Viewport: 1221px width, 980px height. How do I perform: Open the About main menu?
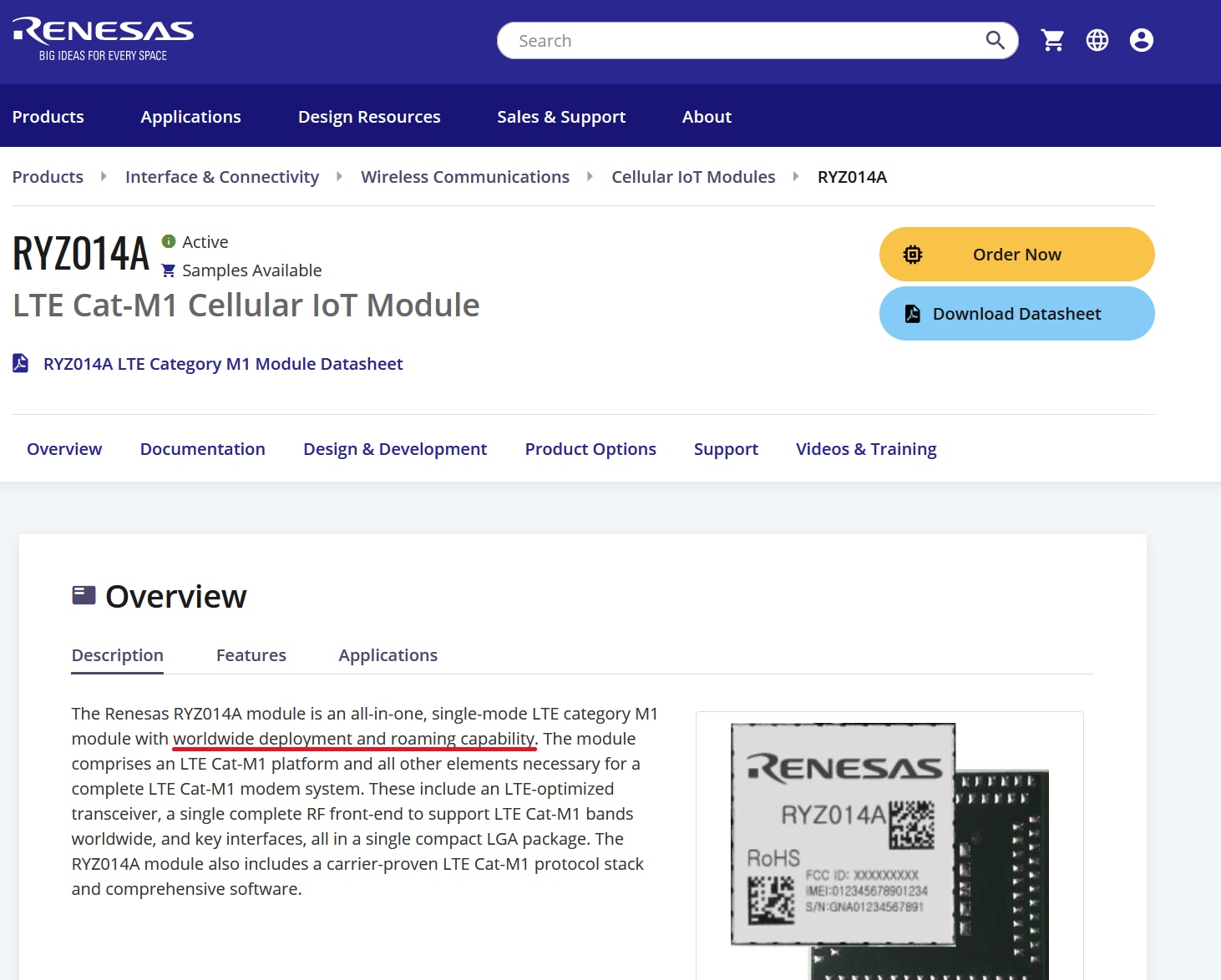707,117
